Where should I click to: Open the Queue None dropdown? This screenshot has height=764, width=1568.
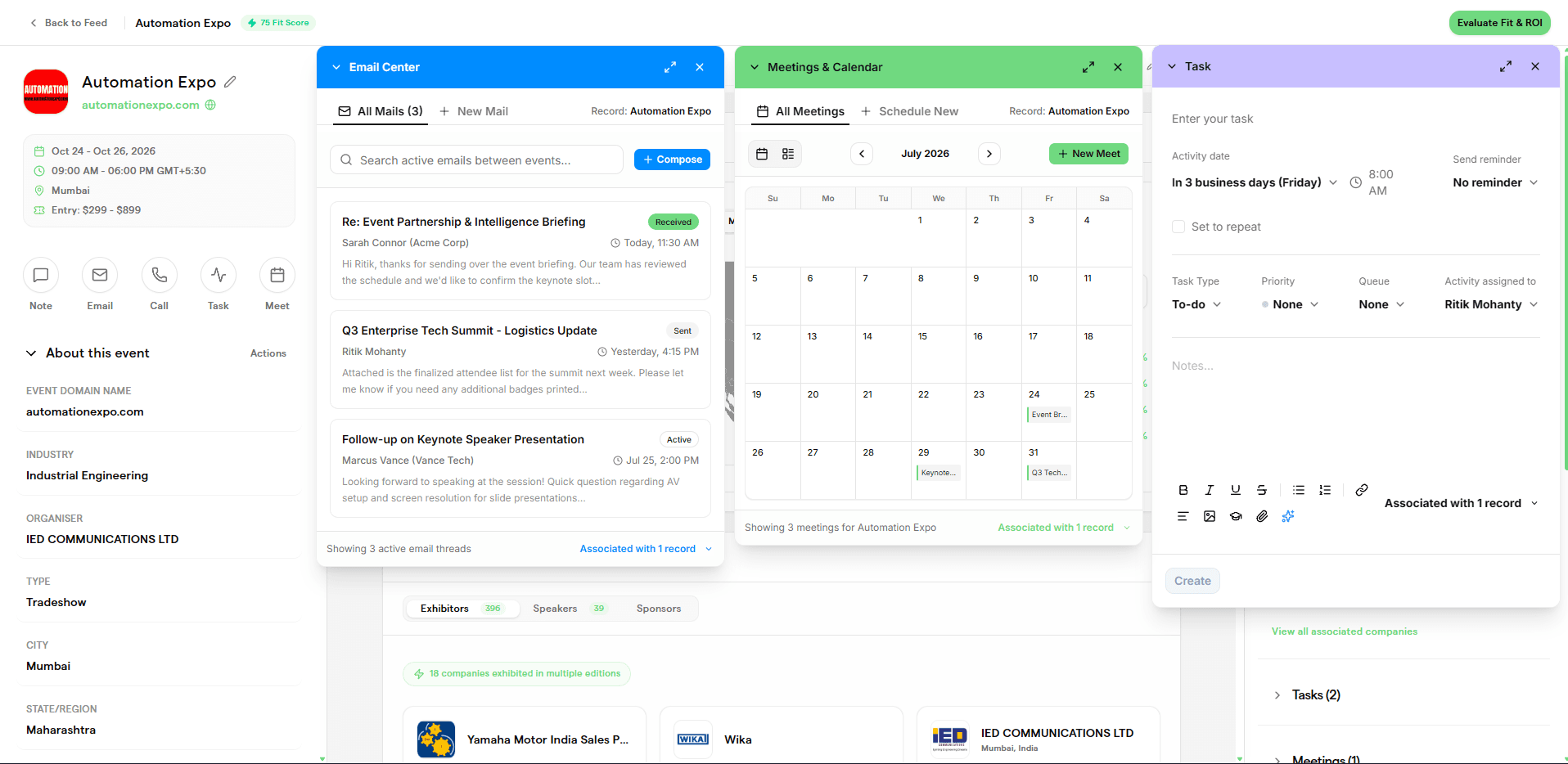[x=1381, y=304]
